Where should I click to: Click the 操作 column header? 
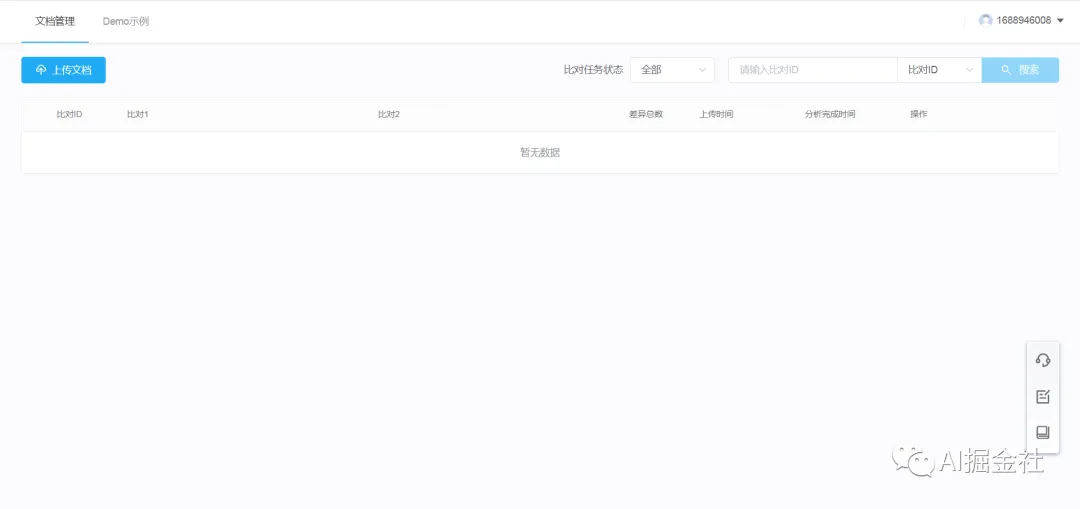(x=919, y=114)
